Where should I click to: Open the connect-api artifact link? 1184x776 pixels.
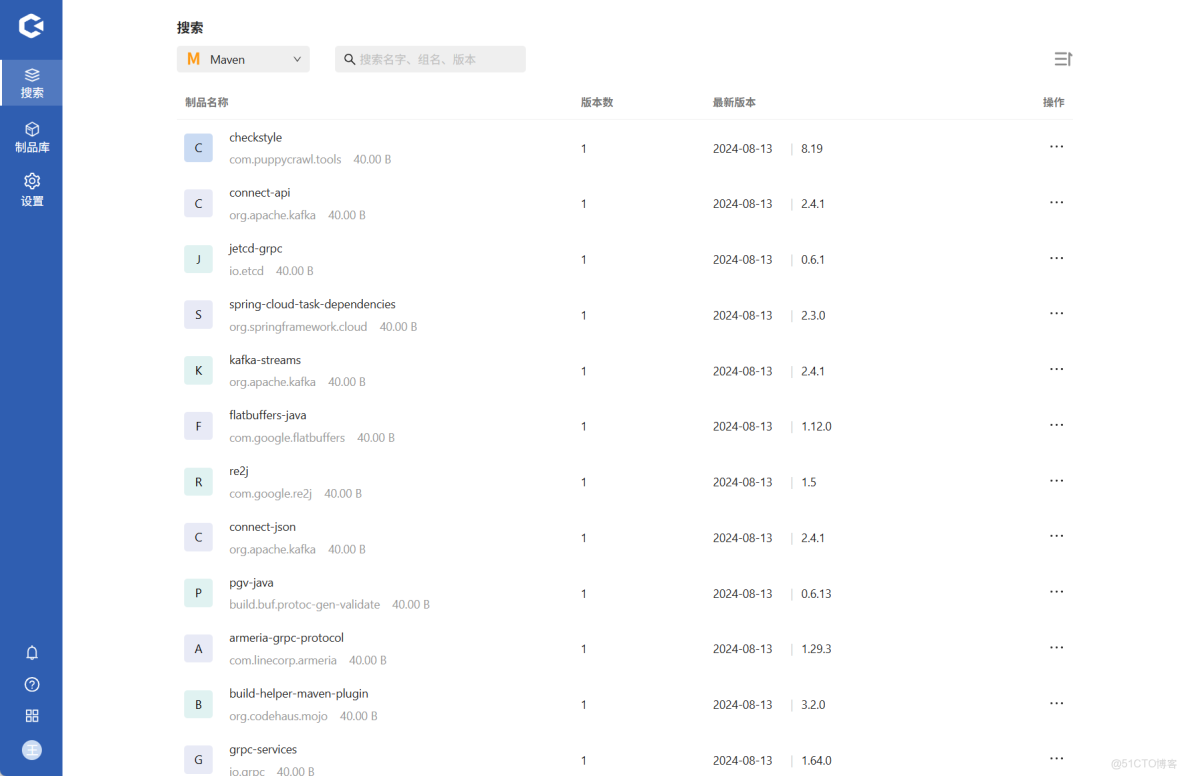pyautogui.click(x=260, y=192)
